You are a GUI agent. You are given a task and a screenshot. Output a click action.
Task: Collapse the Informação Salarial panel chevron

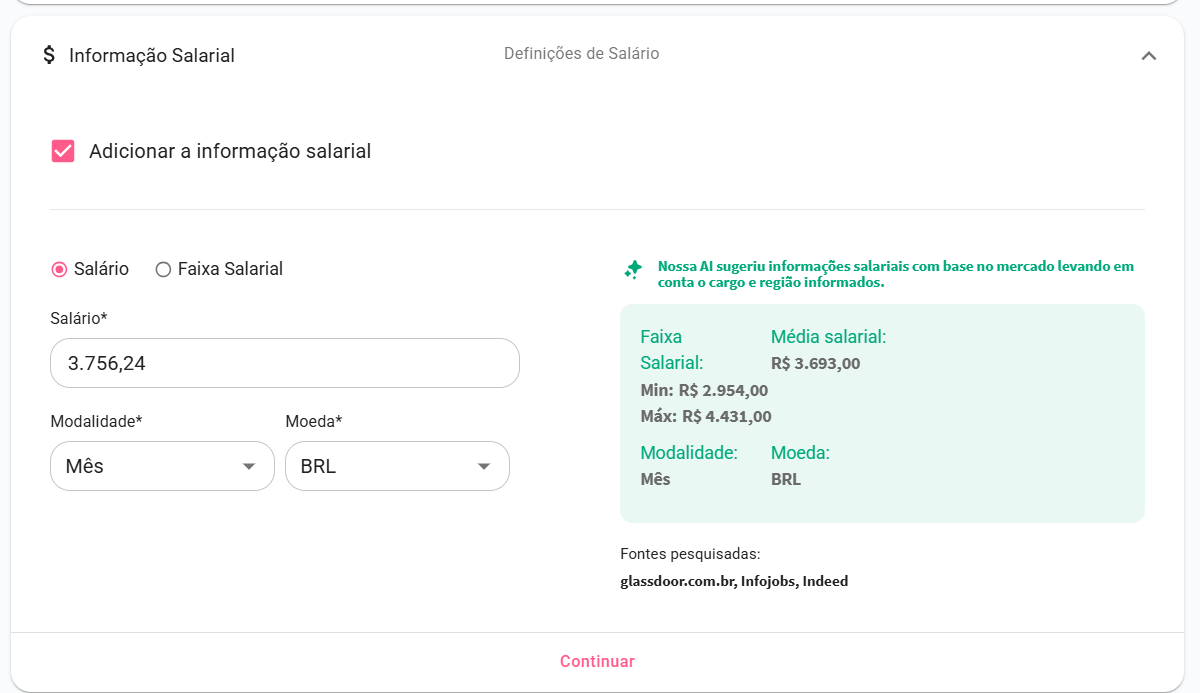(x=1148, y=56)
